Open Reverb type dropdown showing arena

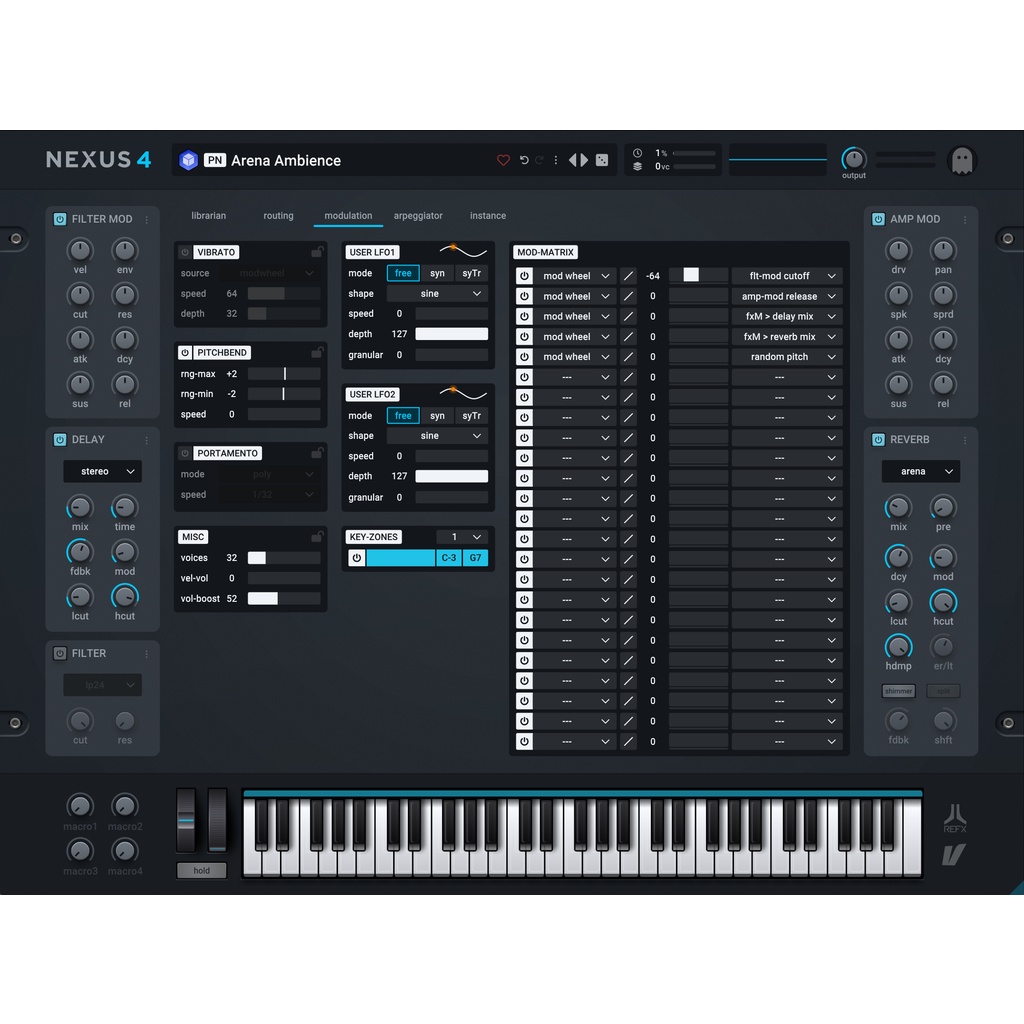pyautogui.click(x=921, y=472)
